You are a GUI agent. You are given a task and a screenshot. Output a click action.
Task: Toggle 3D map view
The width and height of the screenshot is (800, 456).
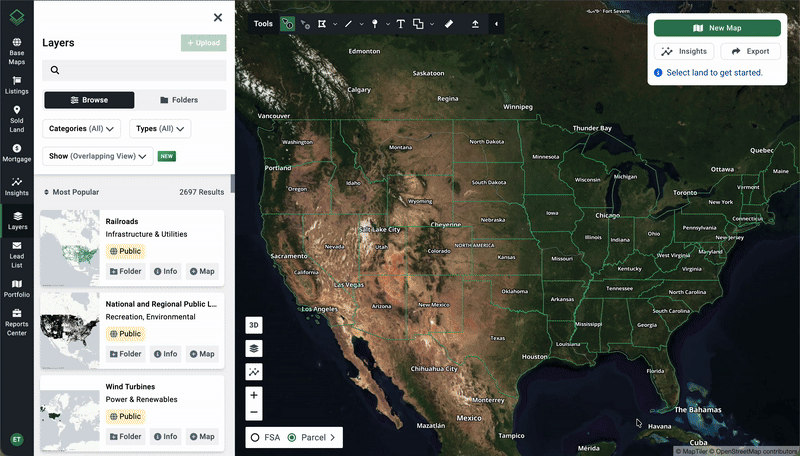tap(254, 325)
